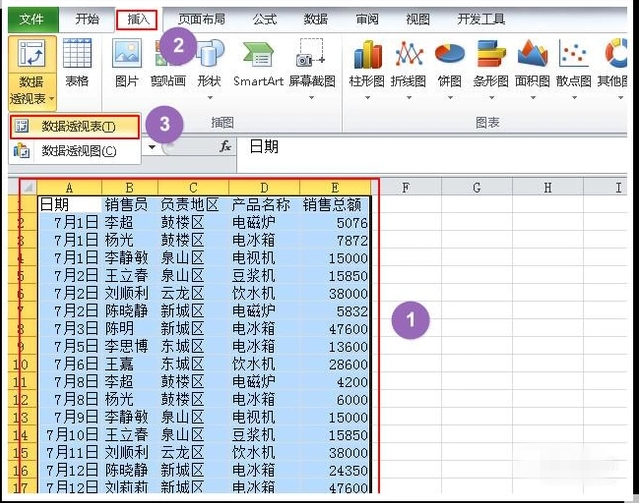
Task: Click the 李思博 salesperson cell
Action: point(130,346)
